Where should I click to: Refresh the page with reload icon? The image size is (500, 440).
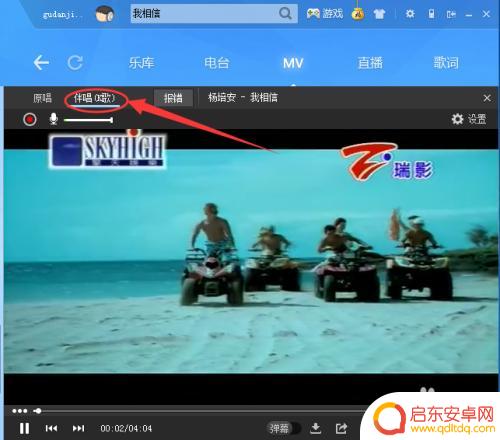(x=75, y=63)
